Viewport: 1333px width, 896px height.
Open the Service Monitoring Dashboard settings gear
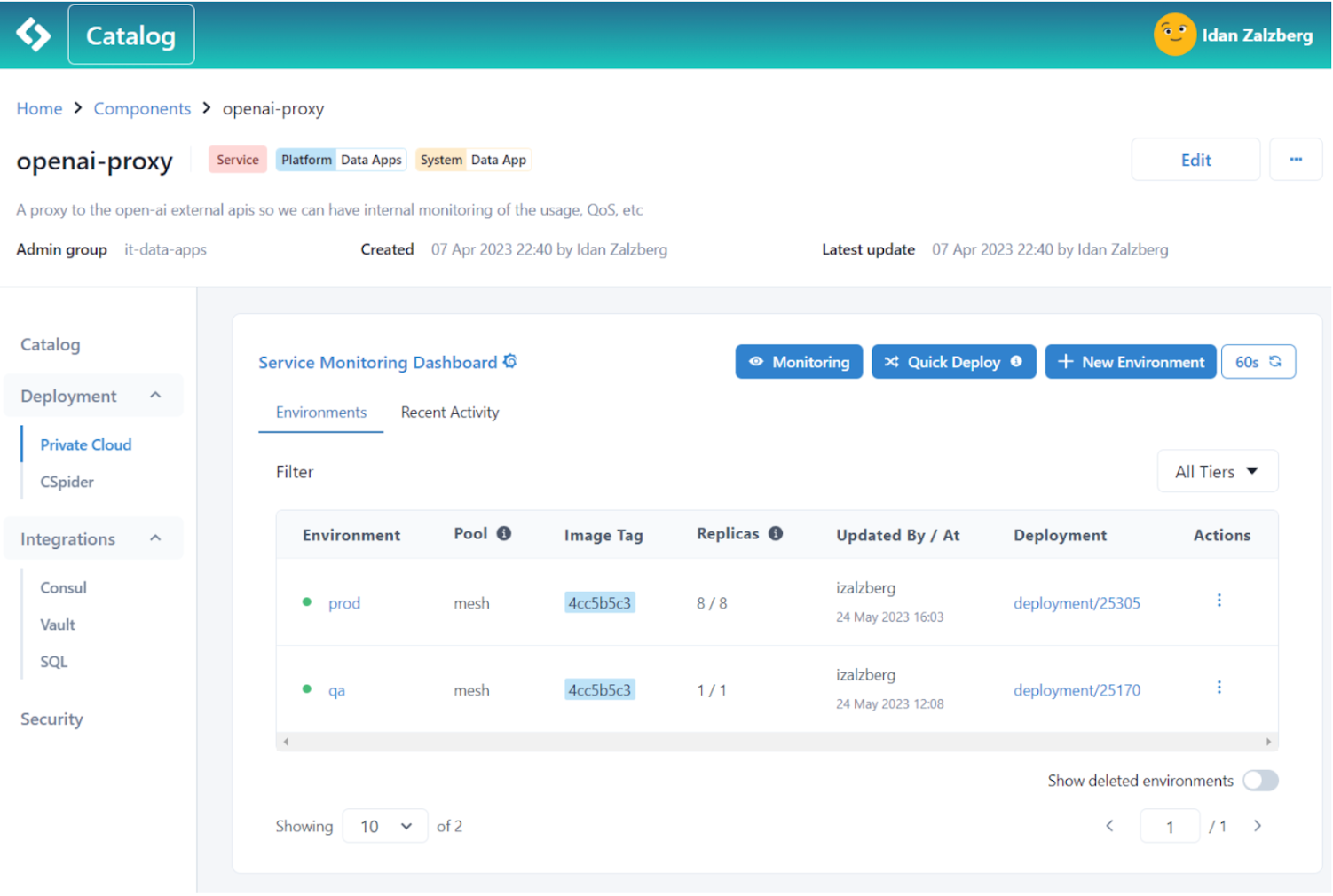[509, 361]
